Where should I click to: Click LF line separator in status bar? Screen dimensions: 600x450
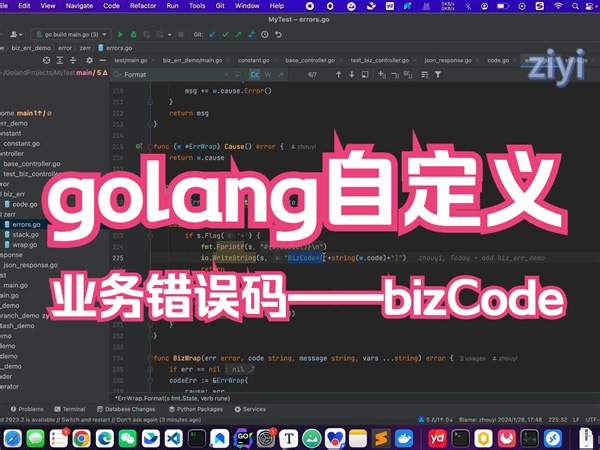coord(576,420)
